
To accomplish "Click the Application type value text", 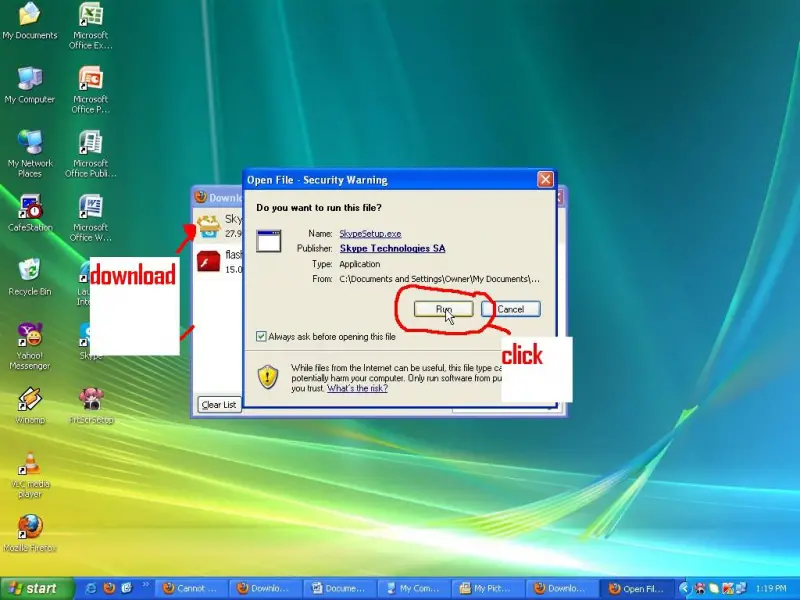I will [360, 264].
